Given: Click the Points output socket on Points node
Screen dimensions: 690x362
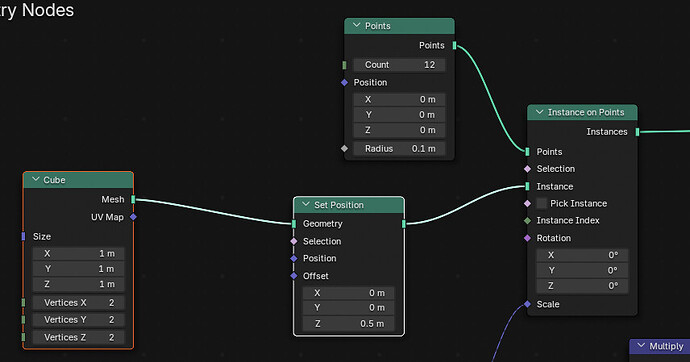Looking at the screenshot, I should point(455,45).
